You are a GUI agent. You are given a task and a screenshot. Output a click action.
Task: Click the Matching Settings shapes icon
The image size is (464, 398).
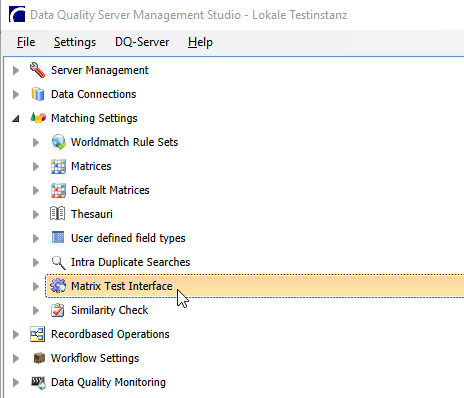38,118
